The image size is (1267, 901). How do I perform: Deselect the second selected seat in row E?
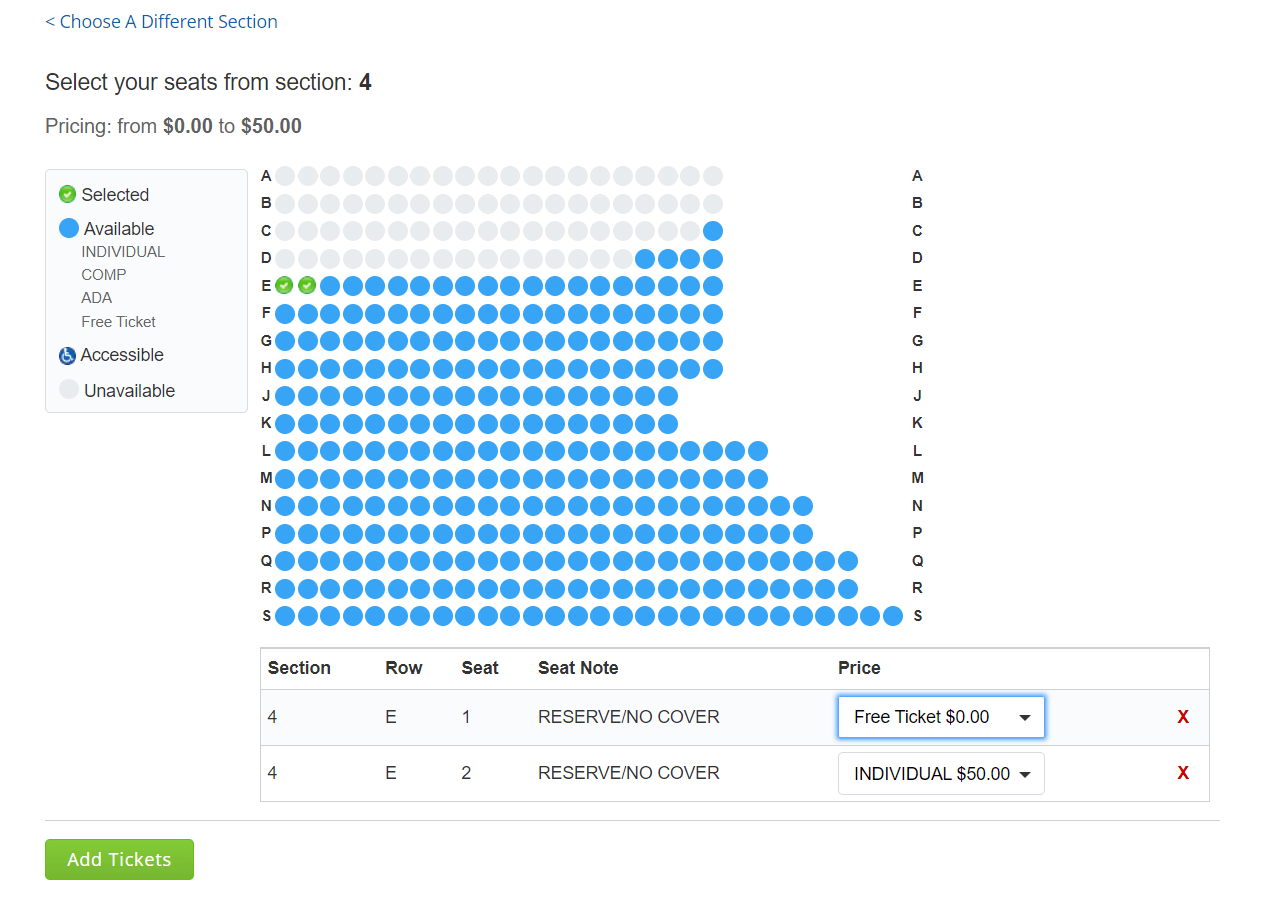[307, 285]
